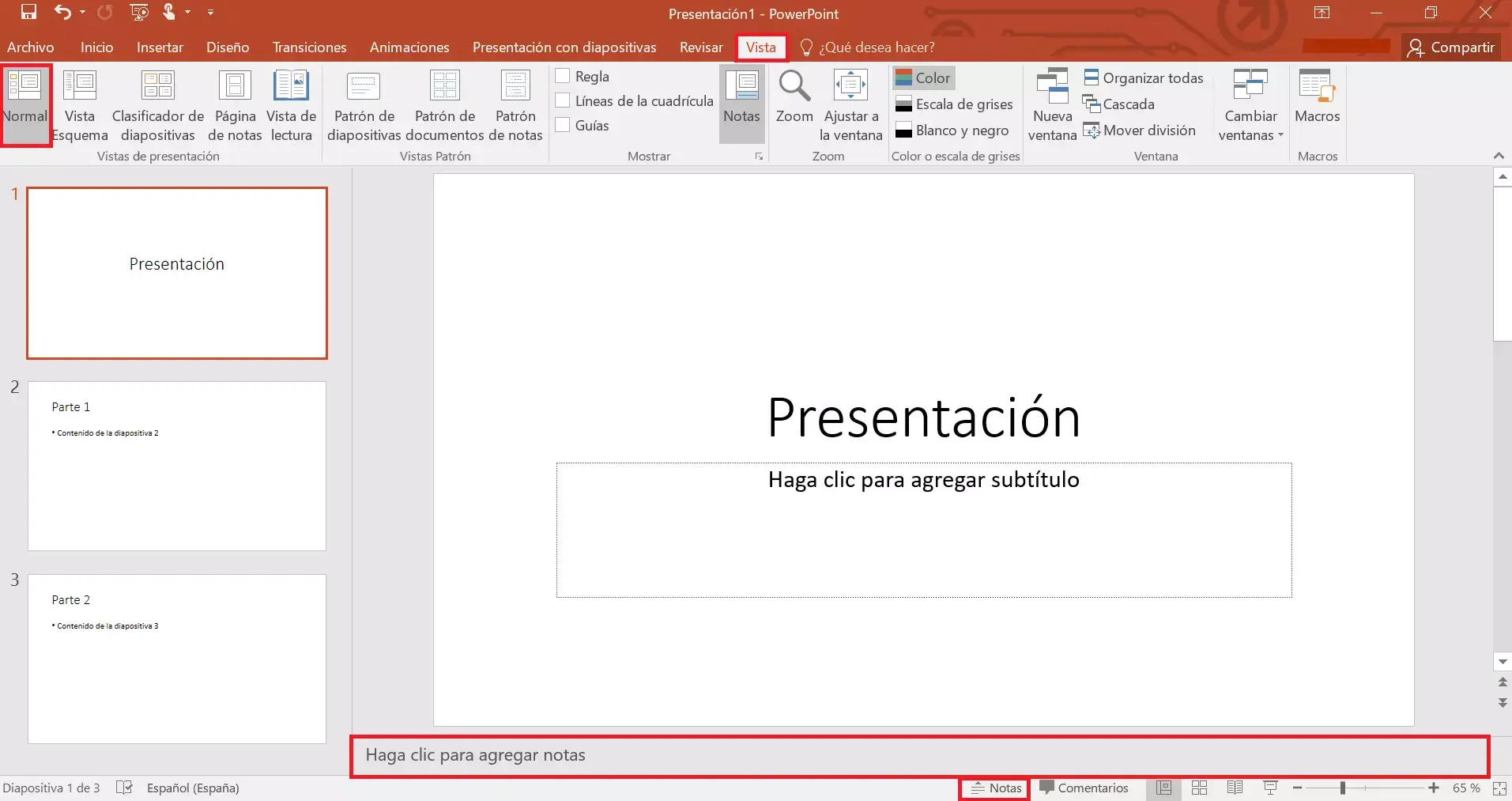Switch to the Transiciones tab

tap(309, 47)
